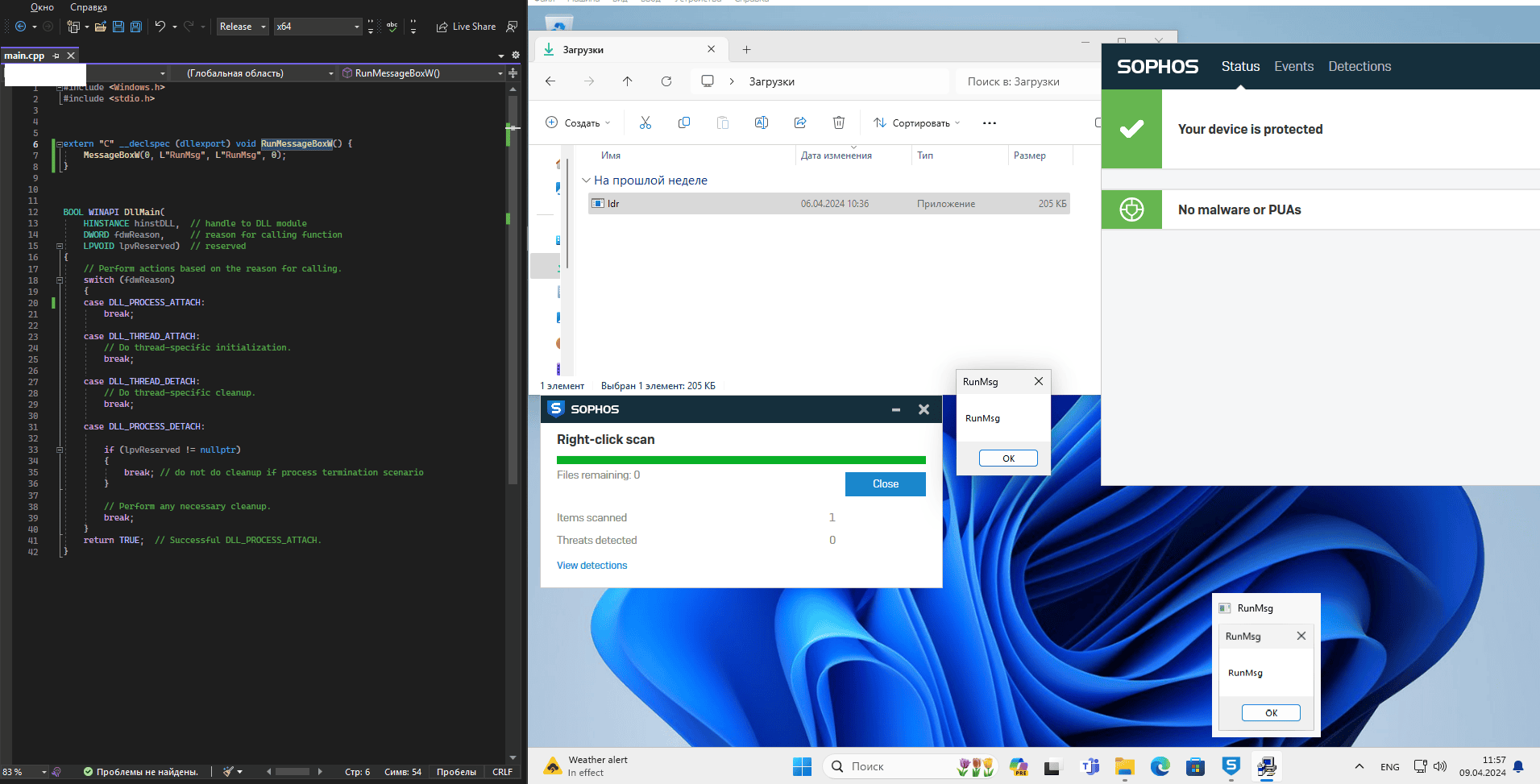Click the Delete trash icon in Explorer toolbar
Screen dimensions: 1540x784
coord(839,122)
